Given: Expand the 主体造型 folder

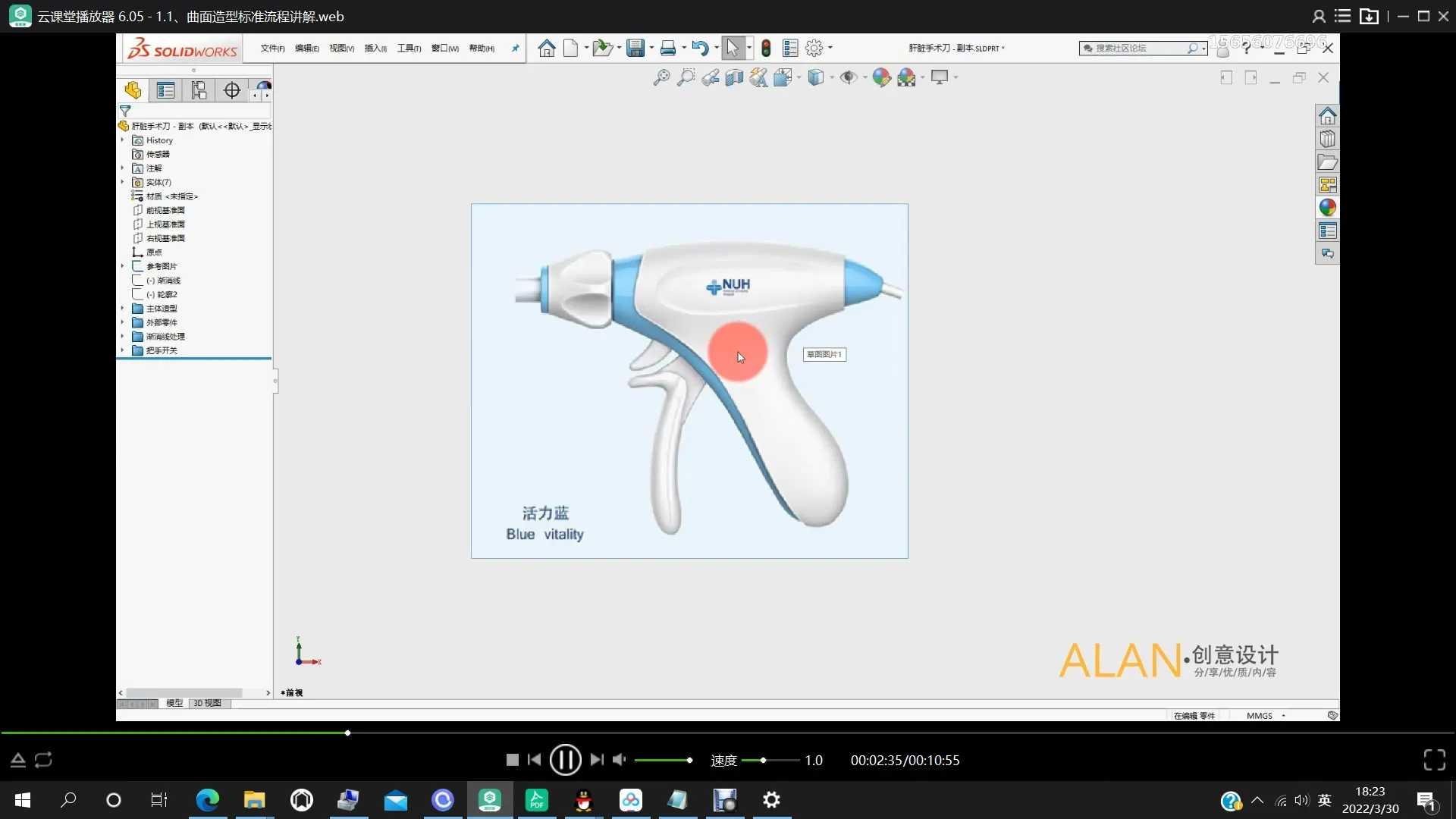Looking at the screenshot, I should [122, 309].
